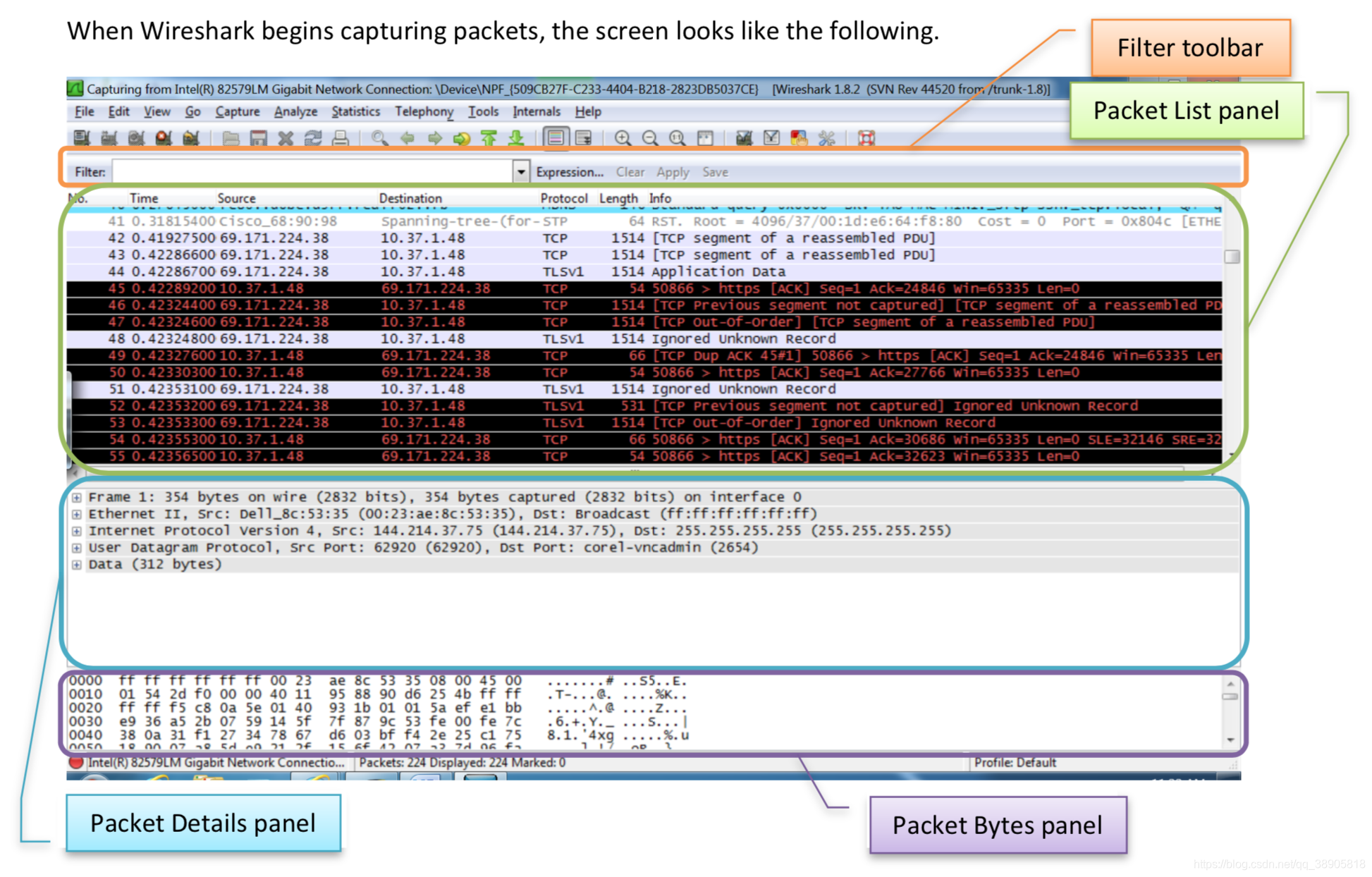
Task: Open the Capture Options icon
Action: point(109,138)
